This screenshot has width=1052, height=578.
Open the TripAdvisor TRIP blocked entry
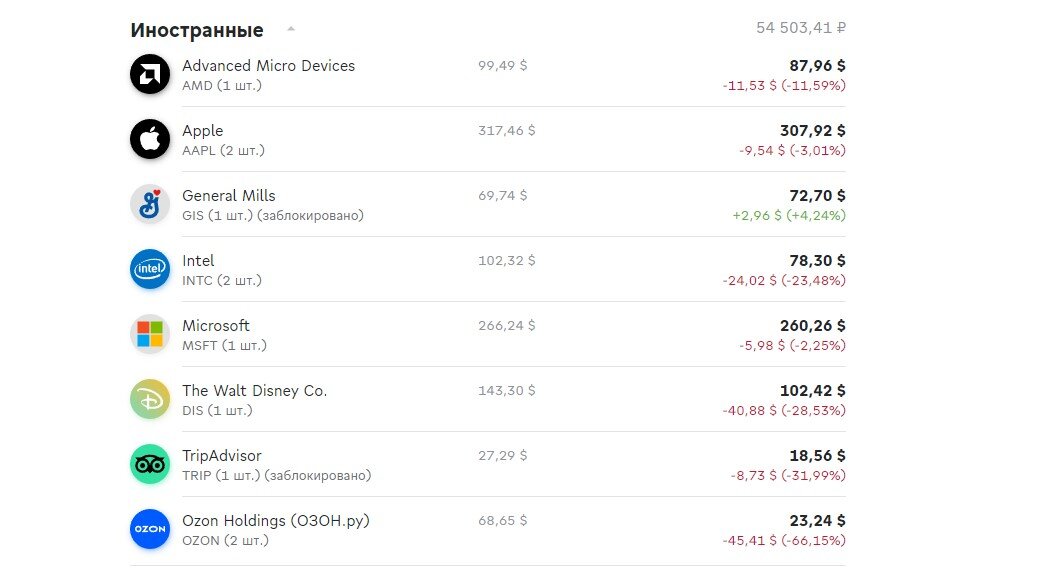[488, 465]
